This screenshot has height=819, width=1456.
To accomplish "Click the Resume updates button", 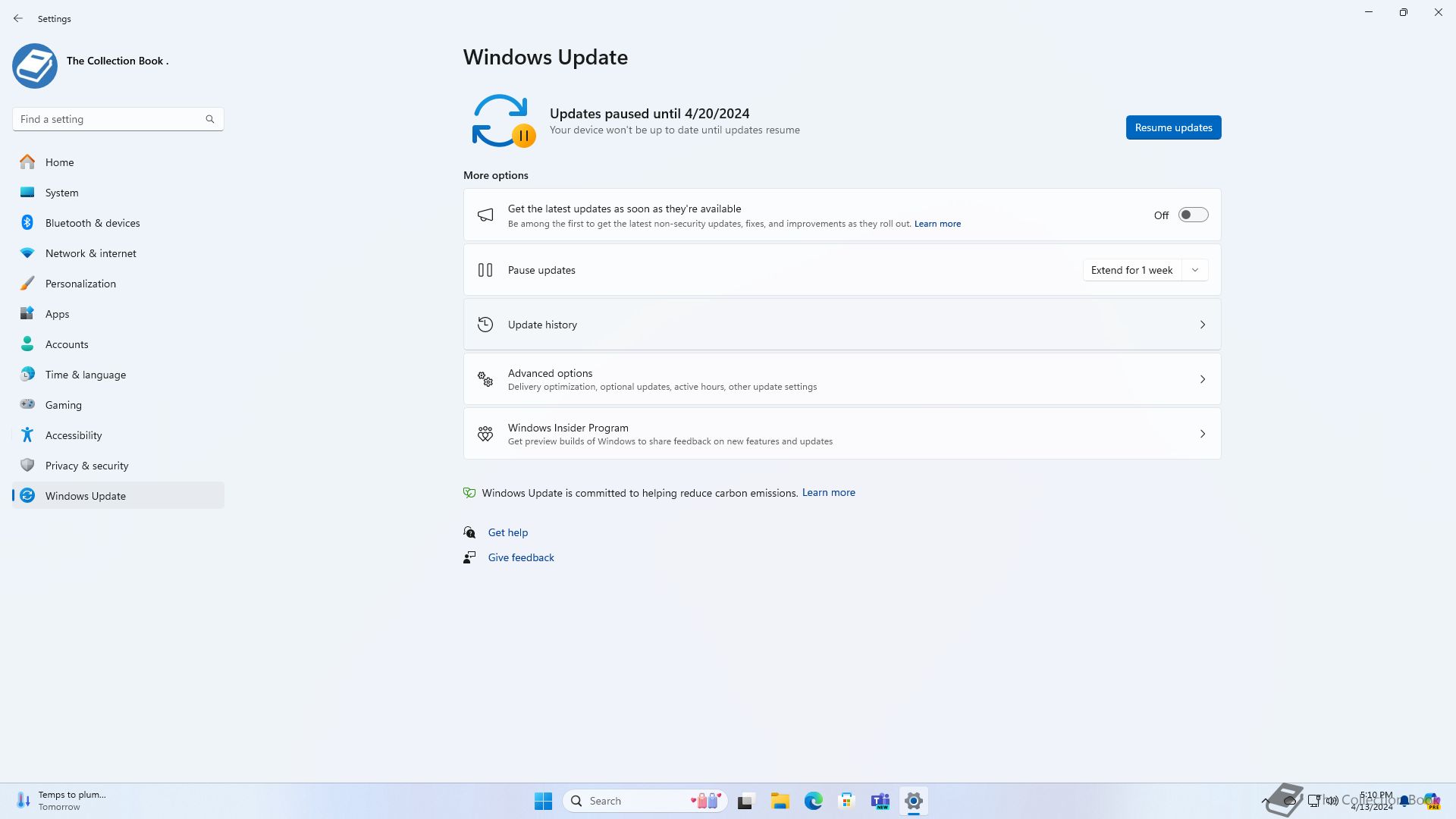I will point(1173,127).
